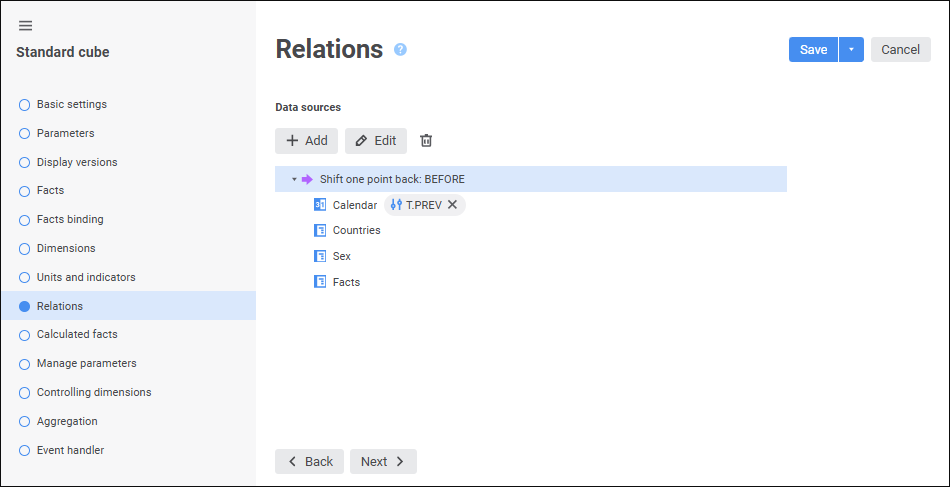This screenshot has height=487, width=950.
Task: Select the Basic settings step
Action: pos(71,104)
